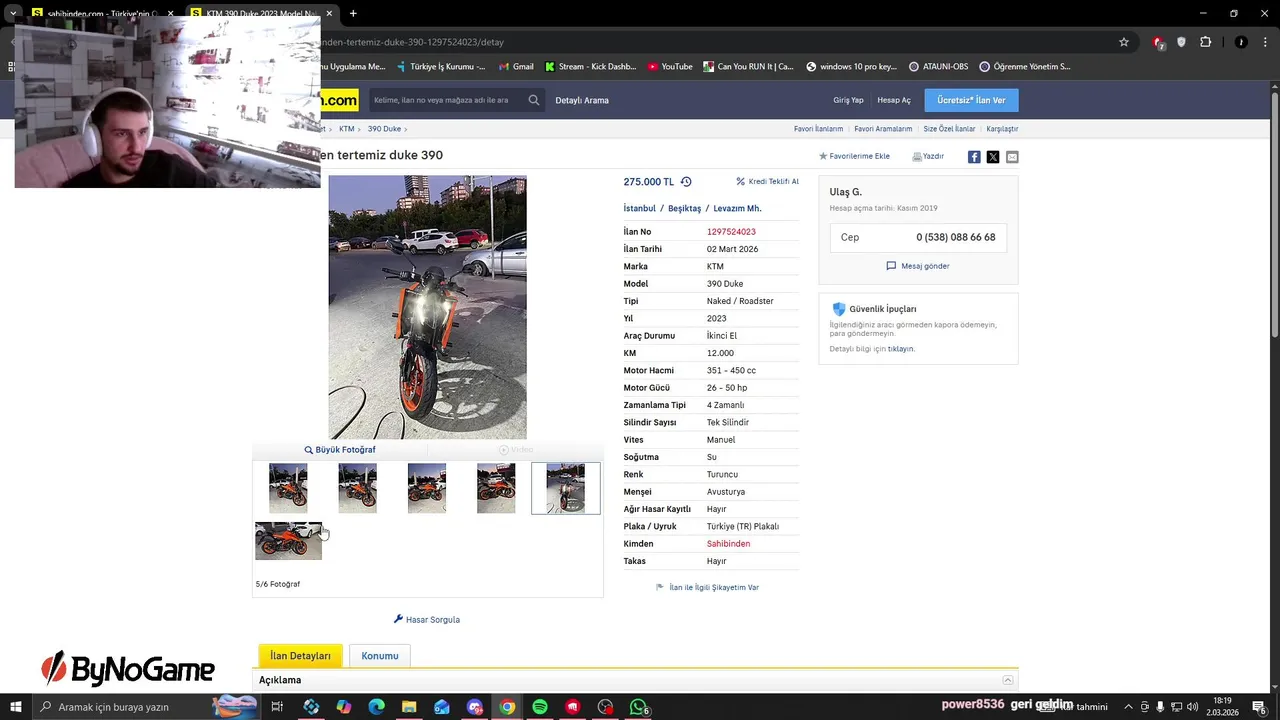This screenshot has width=1280, height=720.
Task: Open Microsoft Edge from the taskbar
Action: click(x=376, y=707)
